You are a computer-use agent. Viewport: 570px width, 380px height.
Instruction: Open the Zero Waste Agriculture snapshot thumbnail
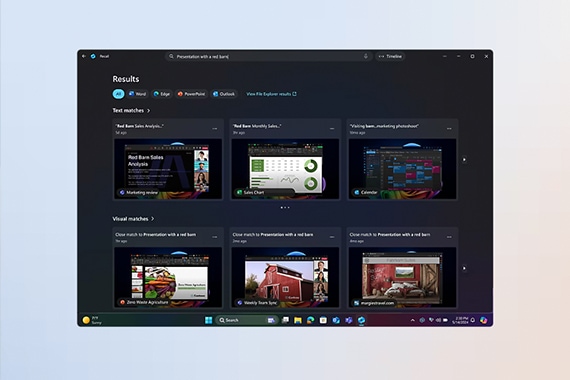168,277
